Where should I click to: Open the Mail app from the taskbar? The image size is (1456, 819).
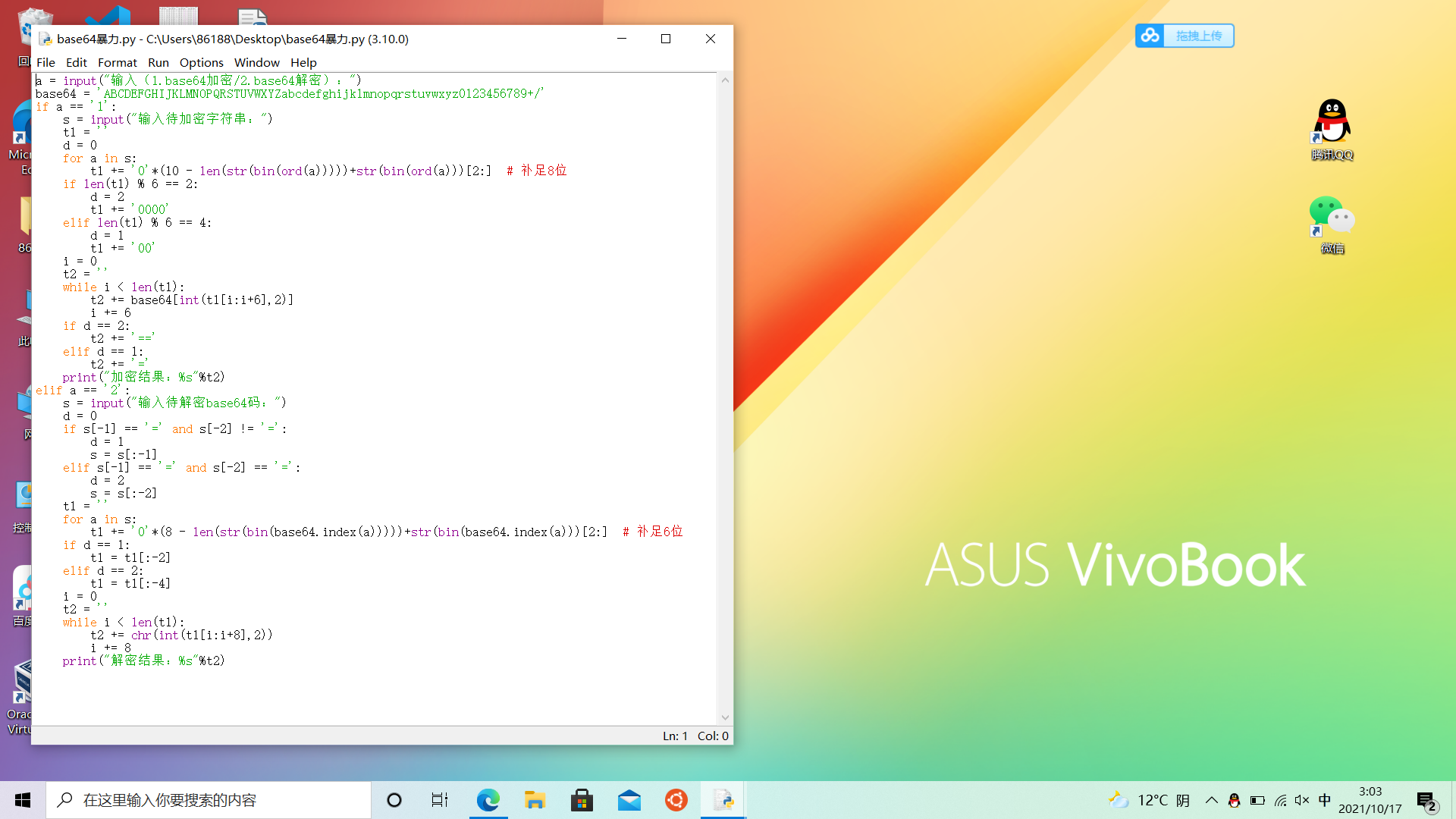[x=629, y=800]
